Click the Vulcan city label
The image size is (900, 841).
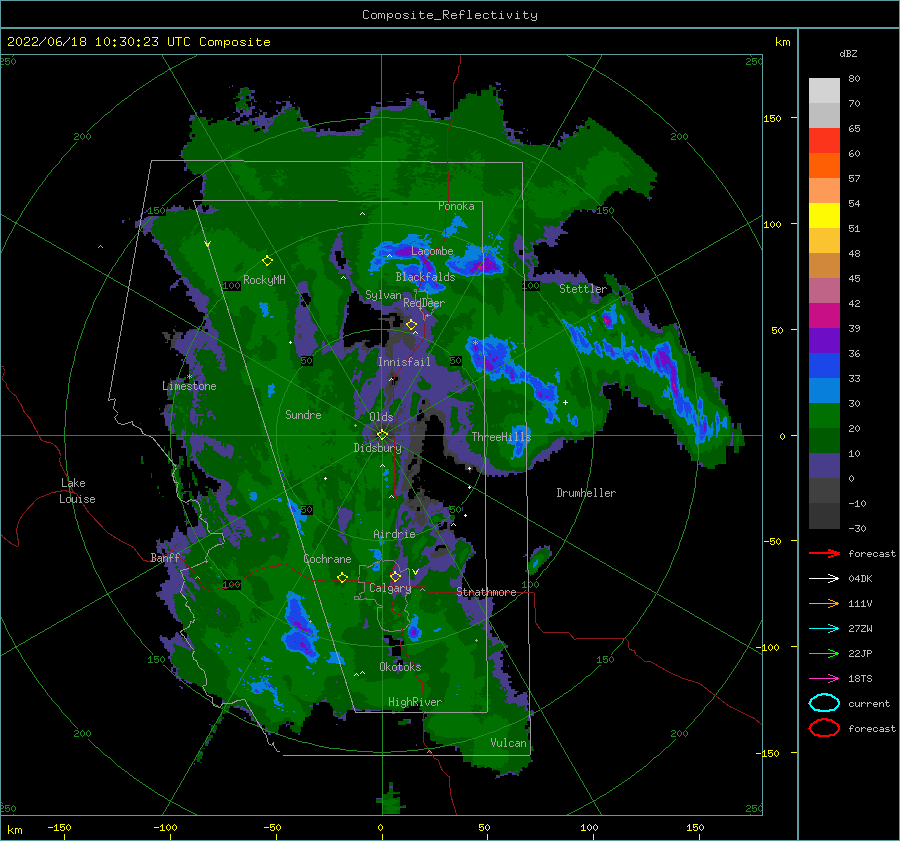[509, 743]
